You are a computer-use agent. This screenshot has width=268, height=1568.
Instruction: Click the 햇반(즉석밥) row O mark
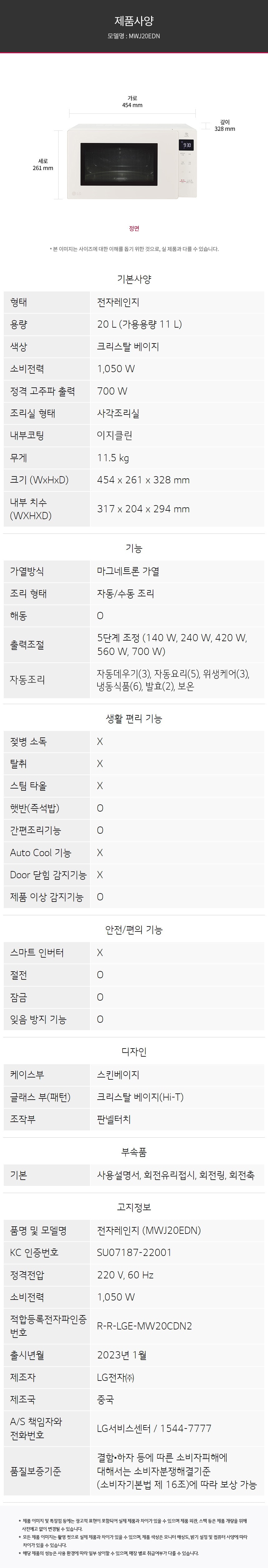[x=100, y=808]
